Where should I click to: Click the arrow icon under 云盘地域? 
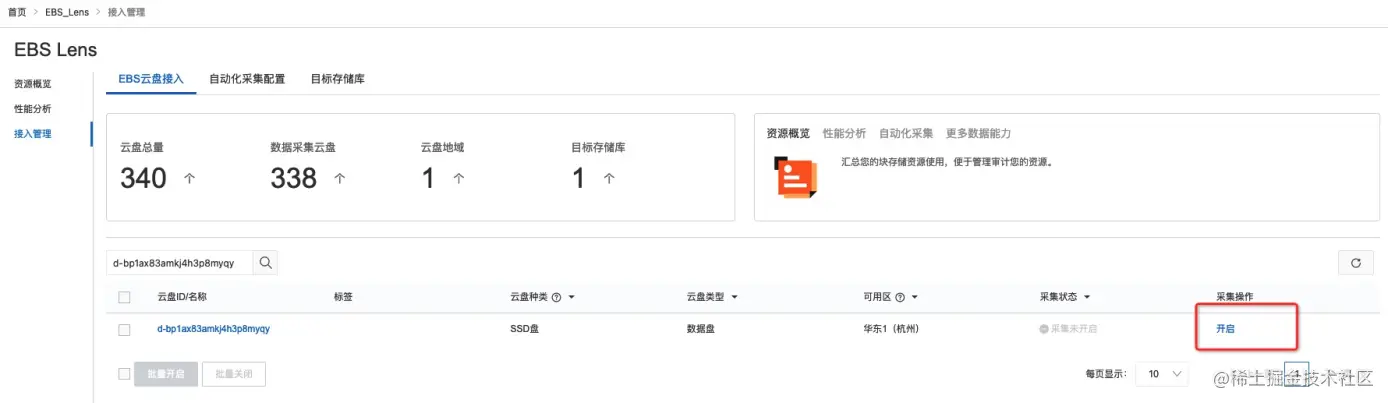459,178
